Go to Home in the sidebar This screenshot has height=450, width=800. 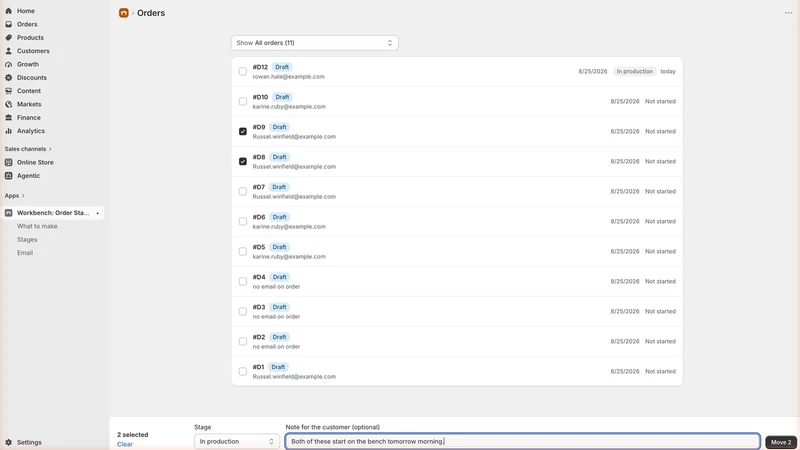tap(26, 11)
